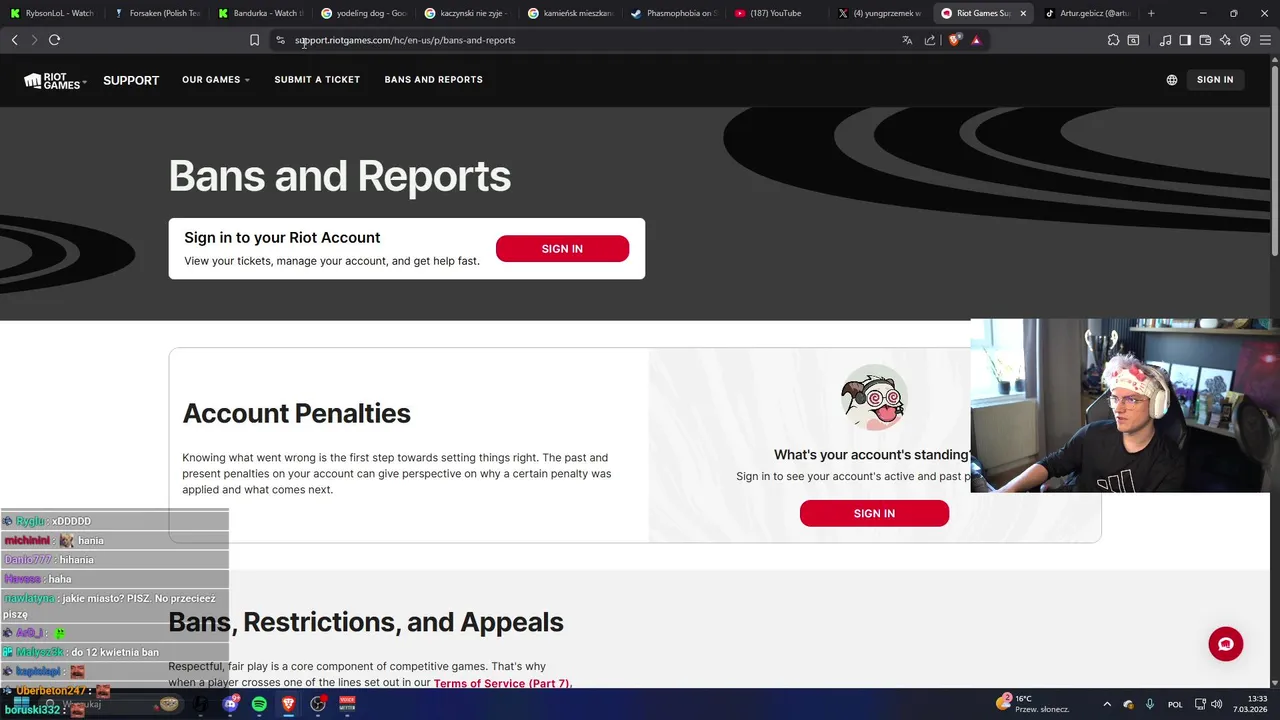Click the Support header link
1280x720 pixels.
pyautogui.click(x=131, y=80)
